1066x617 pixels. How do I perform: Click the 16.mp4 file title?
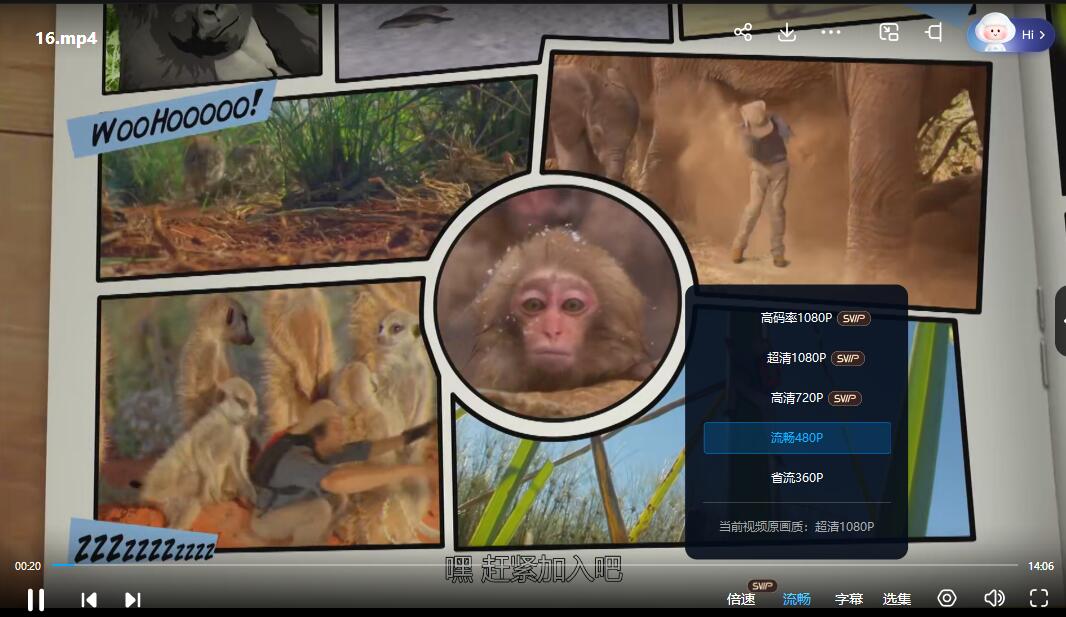[66, 38]
